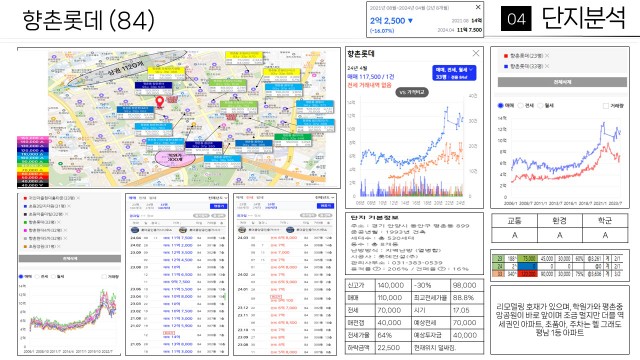Switch to the 매매 tab in the jeonse list panel

240,198
